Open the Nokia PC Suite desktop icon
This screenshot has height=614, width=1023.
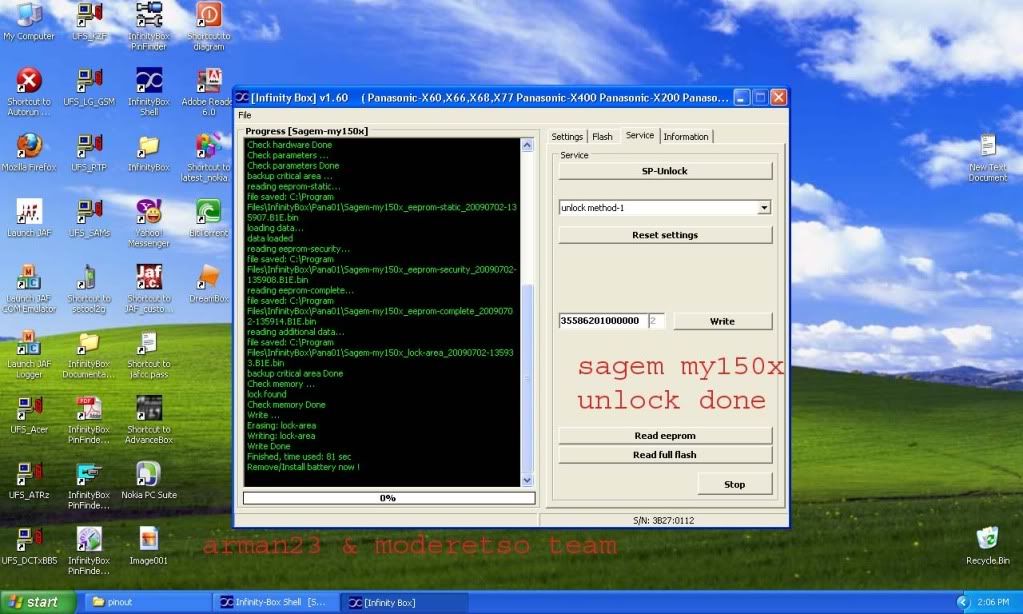click(149, 480)
